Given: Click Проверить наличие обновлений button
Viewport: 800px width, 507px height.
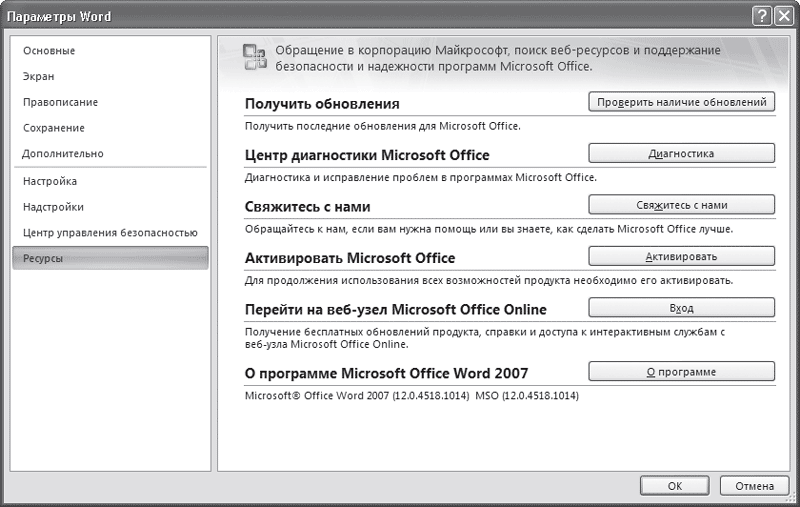Looking at the screenshot, I should 682,102.
